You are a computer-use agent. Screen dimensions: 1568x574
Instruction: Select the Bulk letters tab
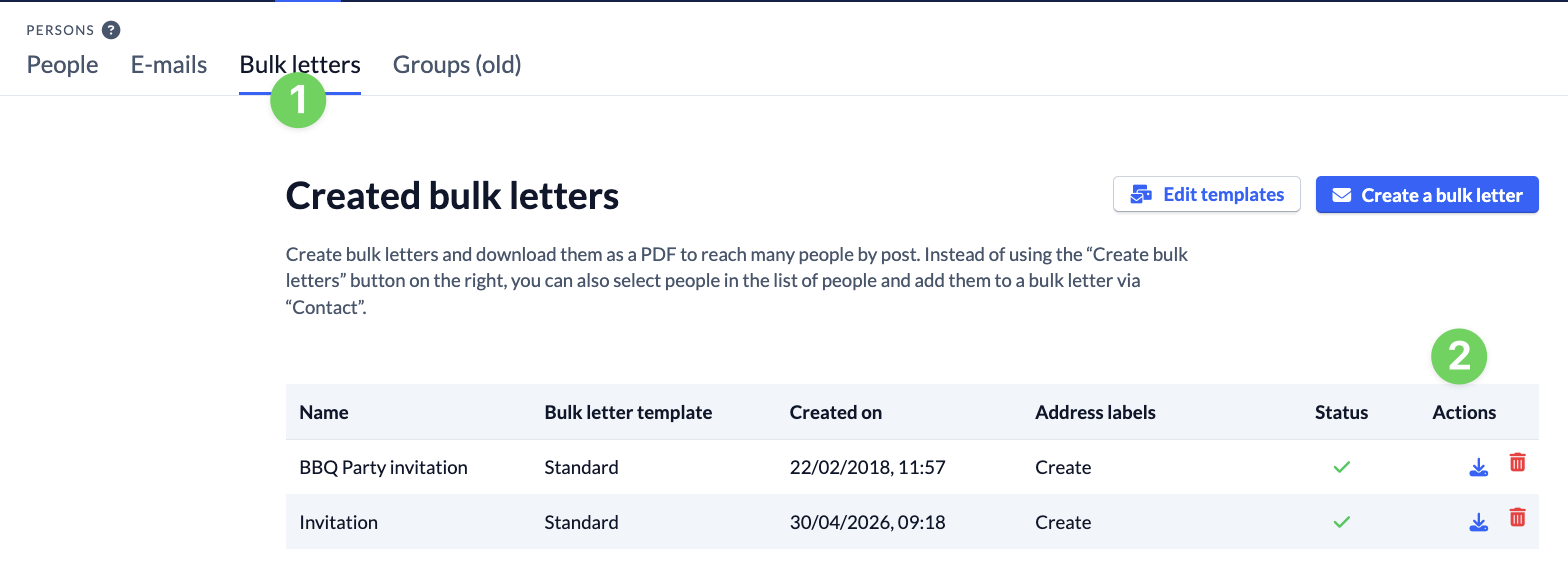click(300, 65)
